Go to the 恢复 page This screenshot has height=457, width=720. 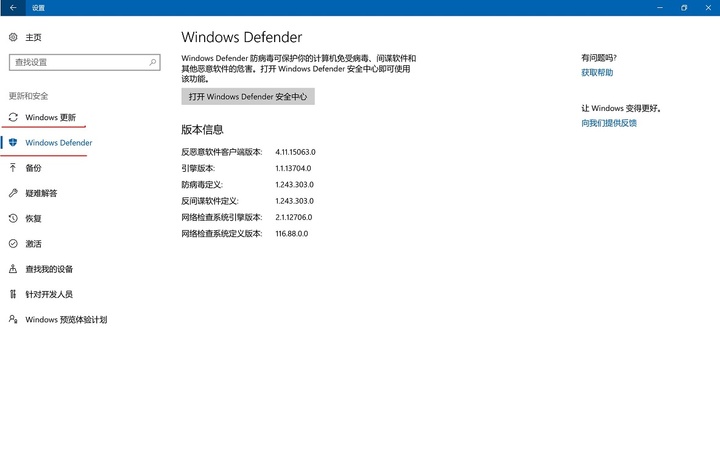pyautogui.click(x=33, y=219)
